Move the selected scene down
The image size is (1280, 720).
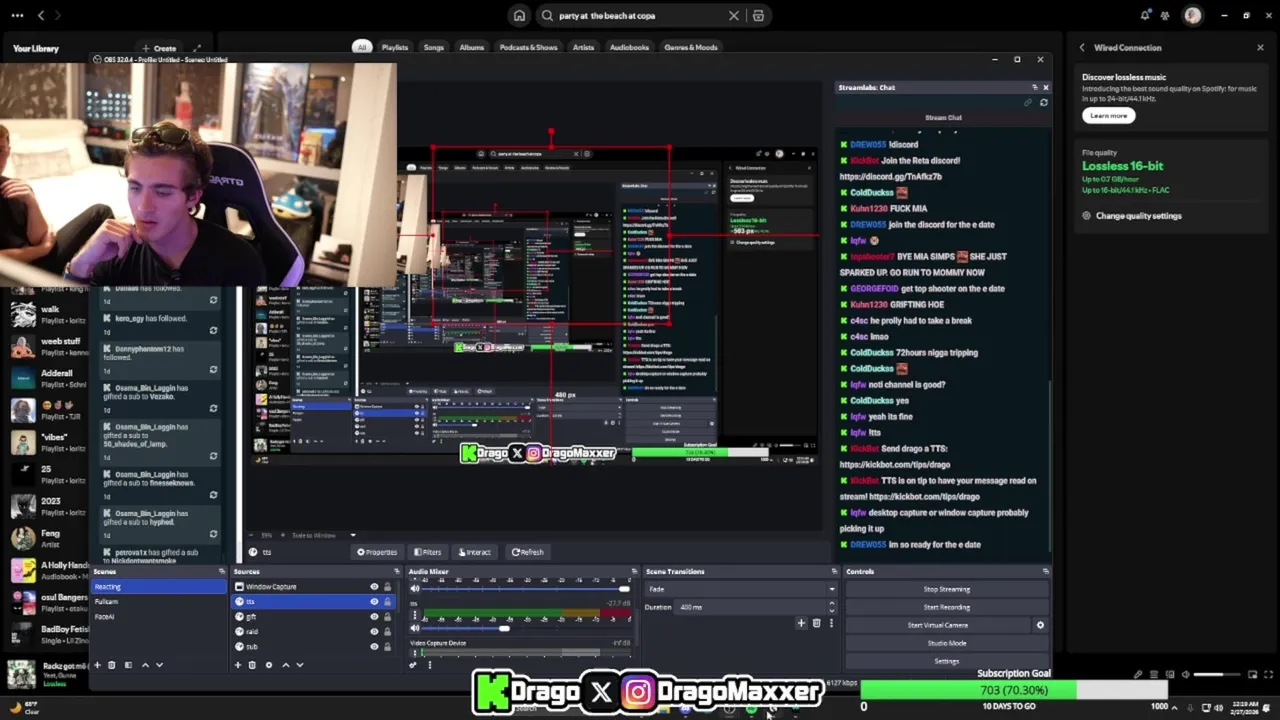tap(159, 665)
